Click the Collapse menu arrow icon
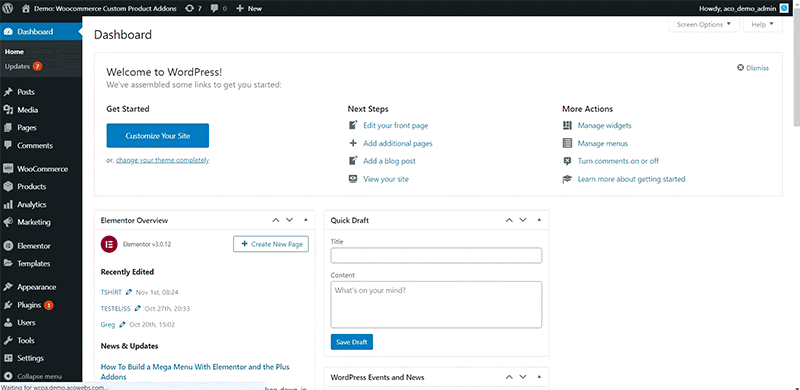The width and height of the screenshot is (800, 390). pos(8,376)
